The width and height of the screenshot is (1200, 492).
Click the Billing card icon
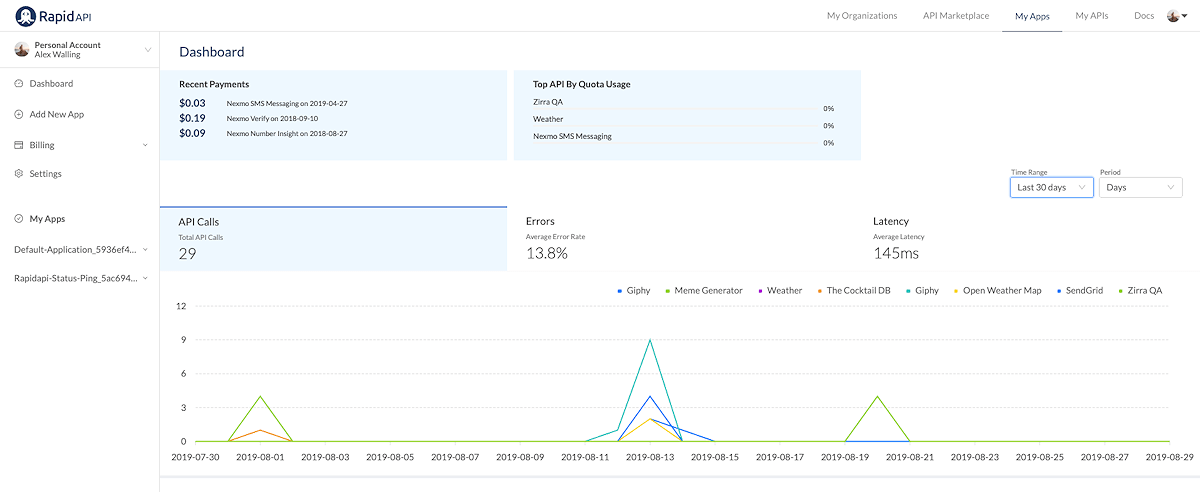point(19,145)
